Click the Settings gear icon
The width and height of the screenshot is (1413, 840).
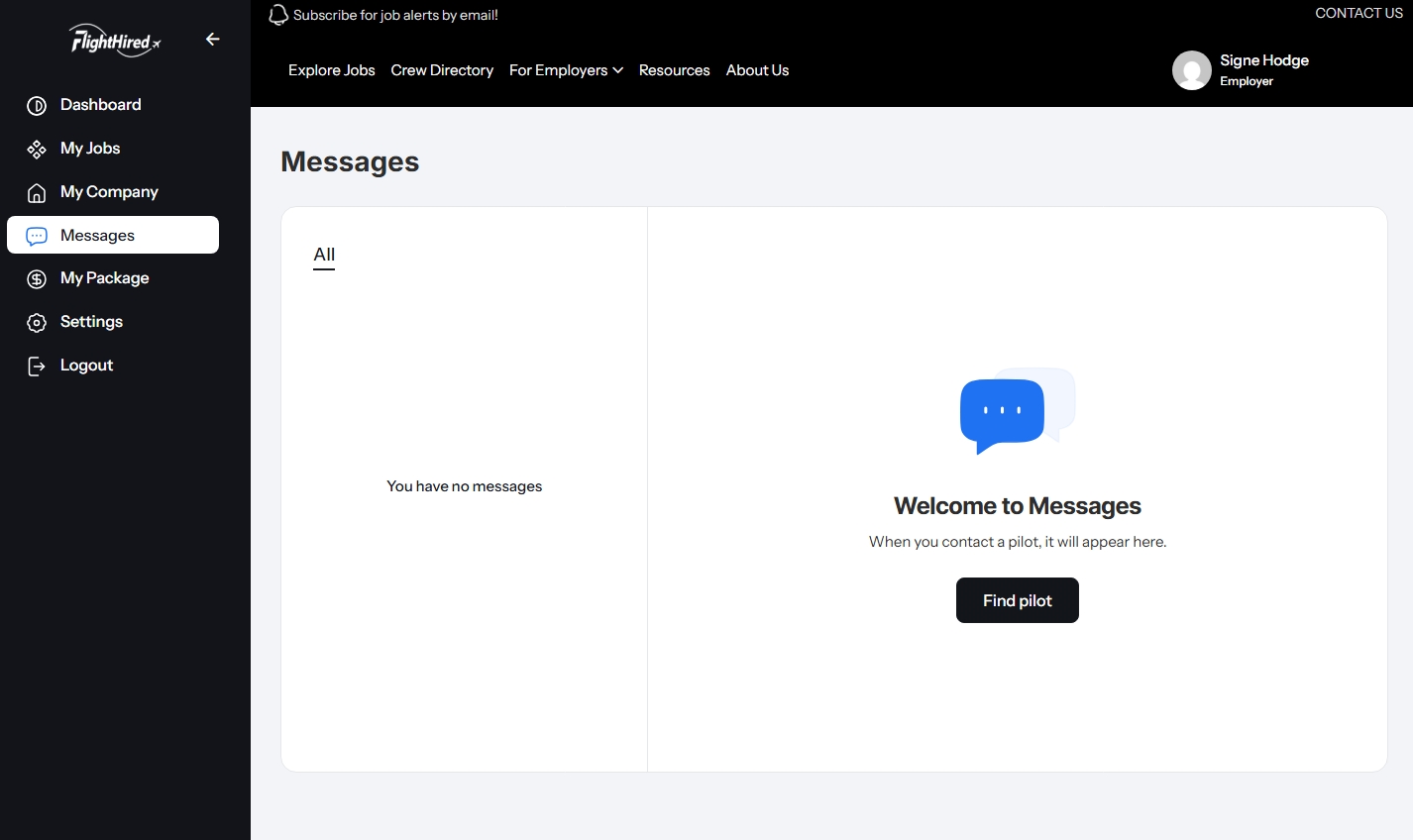point(37,323)
